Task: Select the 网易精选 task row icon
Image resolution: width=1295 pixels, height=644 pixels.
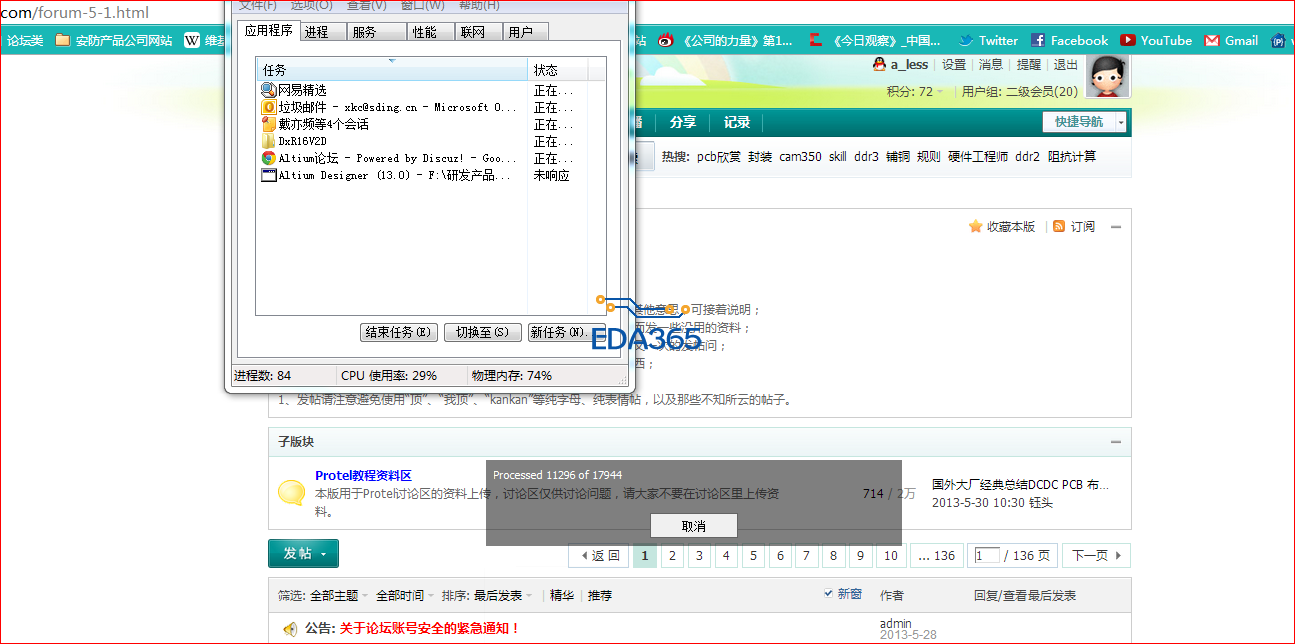Action: coord(268,90)
